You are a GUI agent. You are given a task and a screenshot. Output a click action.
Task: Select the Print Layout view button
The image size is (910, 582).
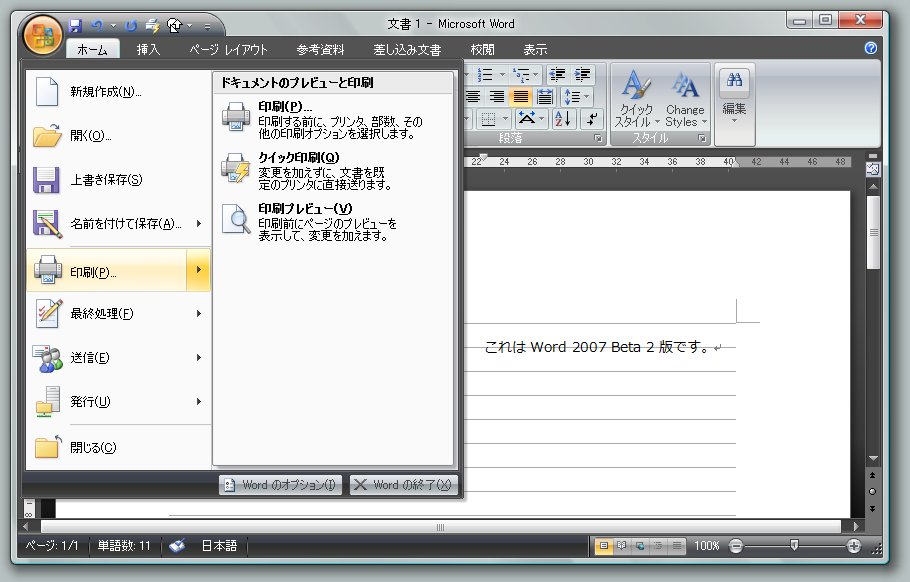coord(604,546)
